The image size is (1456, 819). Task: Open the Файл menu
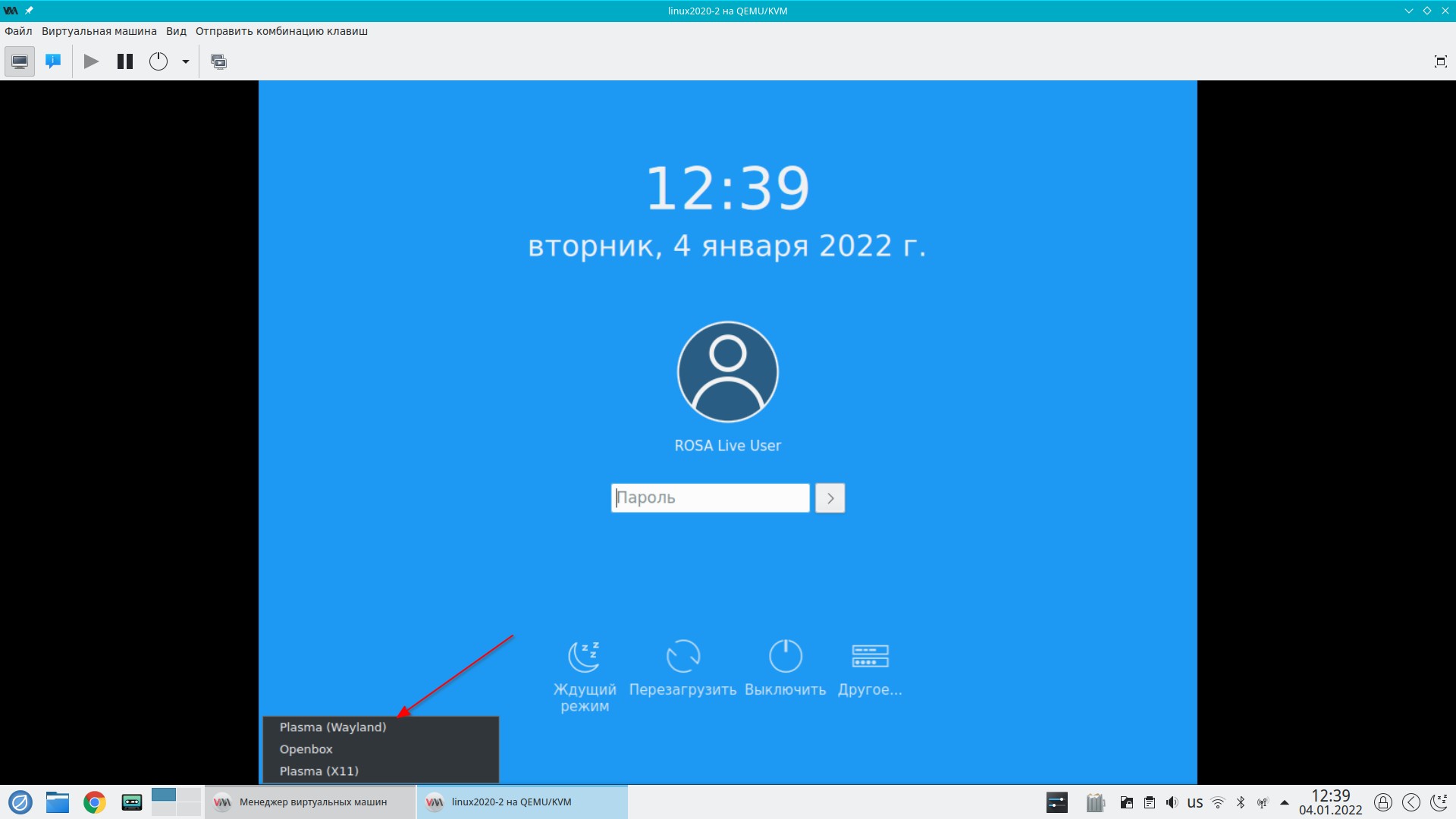point(18,31)
